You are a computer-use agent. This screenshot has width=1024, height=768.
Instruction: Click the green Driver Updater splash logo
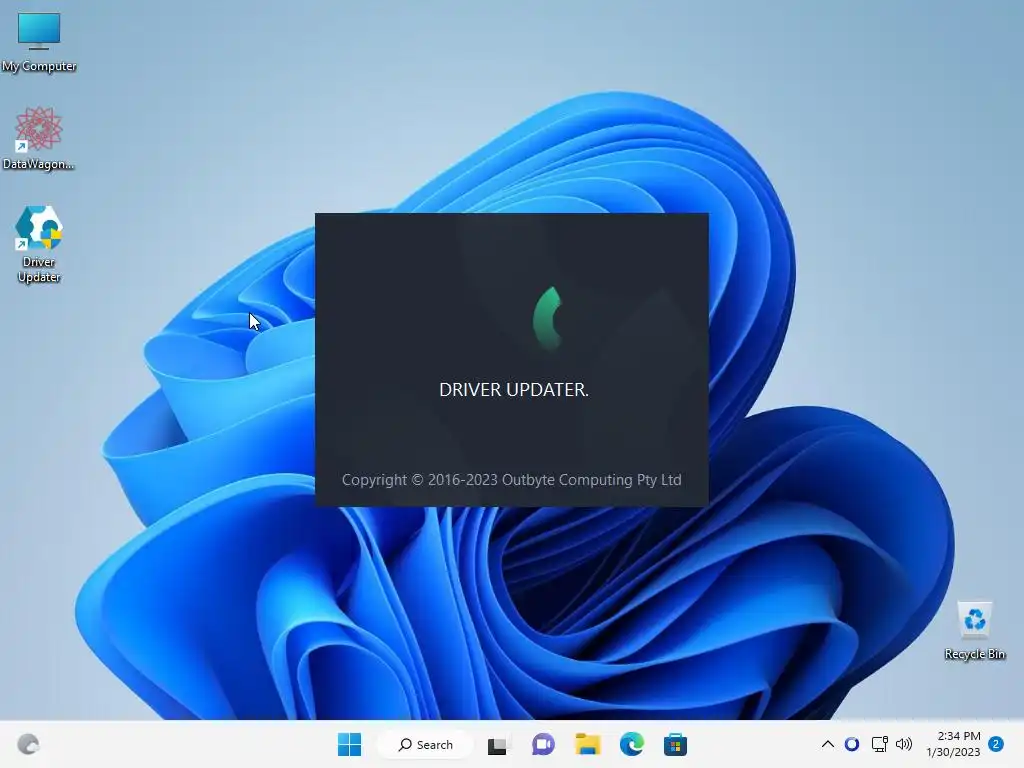pyautogui.click(x=547, y=318)
